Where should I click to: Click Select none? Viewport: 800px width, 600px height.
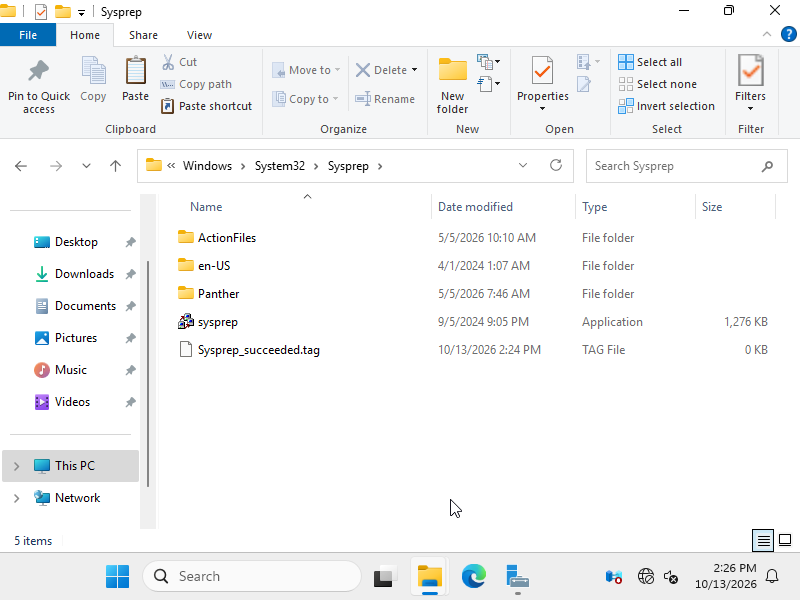point(658,84)
